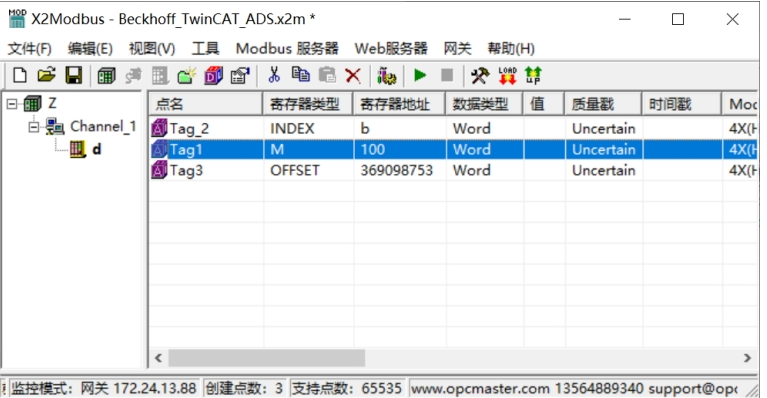Click the Cut scissors icon
767x398 pixels.
(x=274, y=75)
